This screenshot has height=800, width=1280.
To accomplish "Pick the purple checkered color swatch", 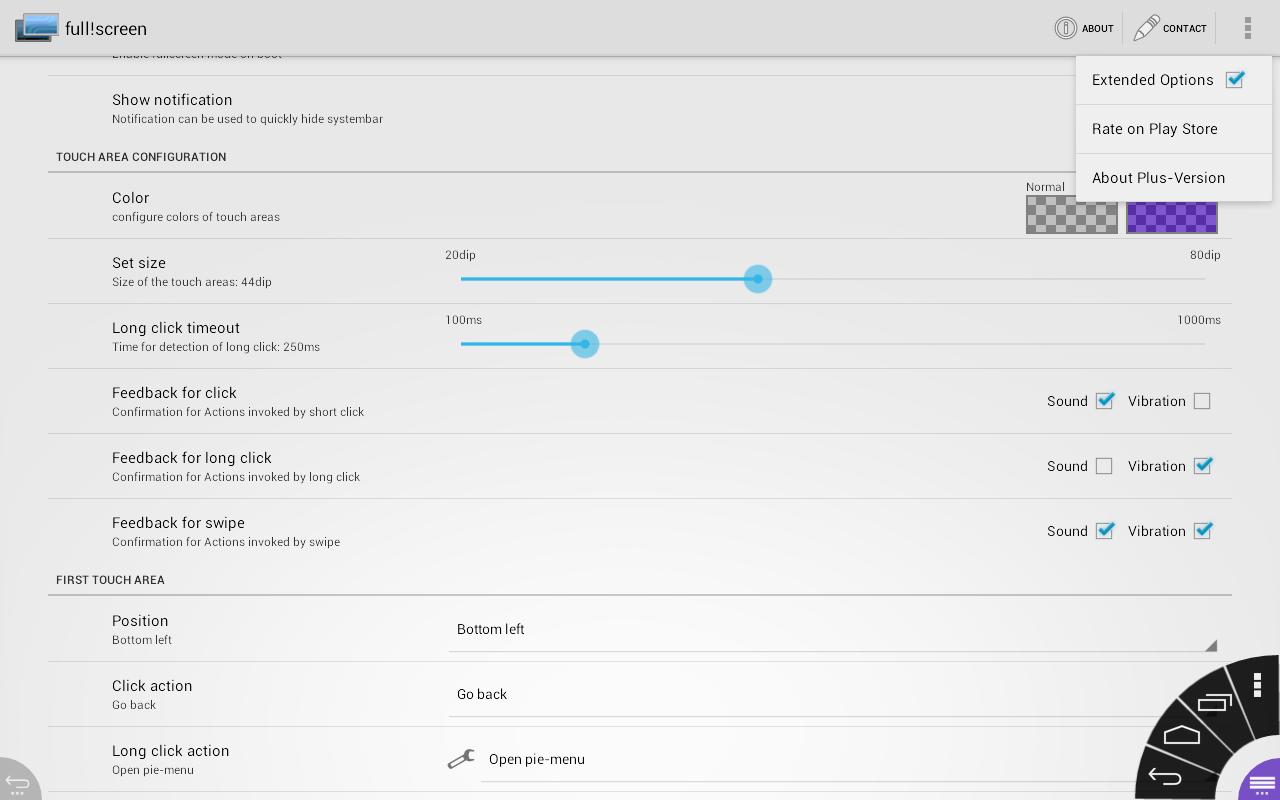I will coord(1172,217).
